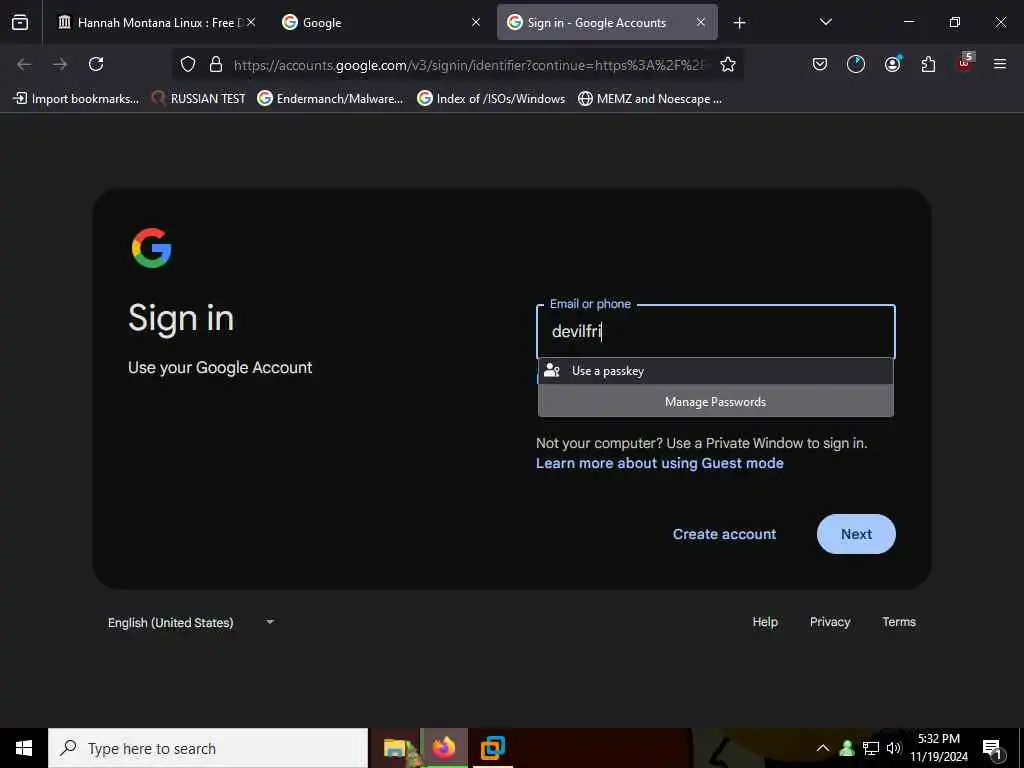Open the Firefox hamburger menu

pos(999,64)
